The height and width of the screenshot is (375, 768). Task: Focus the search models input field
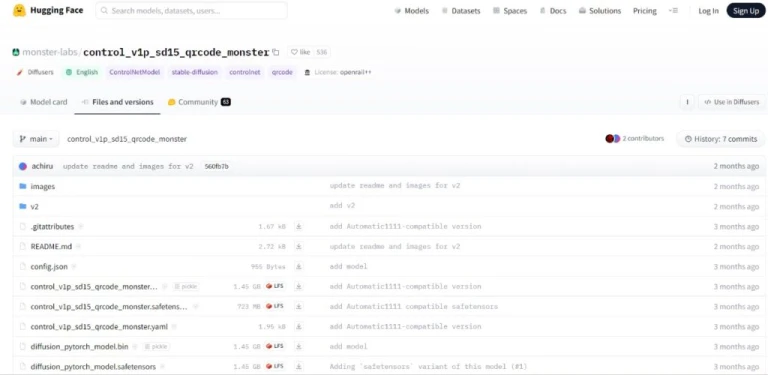pyautogui.click(x=192, y=10)
